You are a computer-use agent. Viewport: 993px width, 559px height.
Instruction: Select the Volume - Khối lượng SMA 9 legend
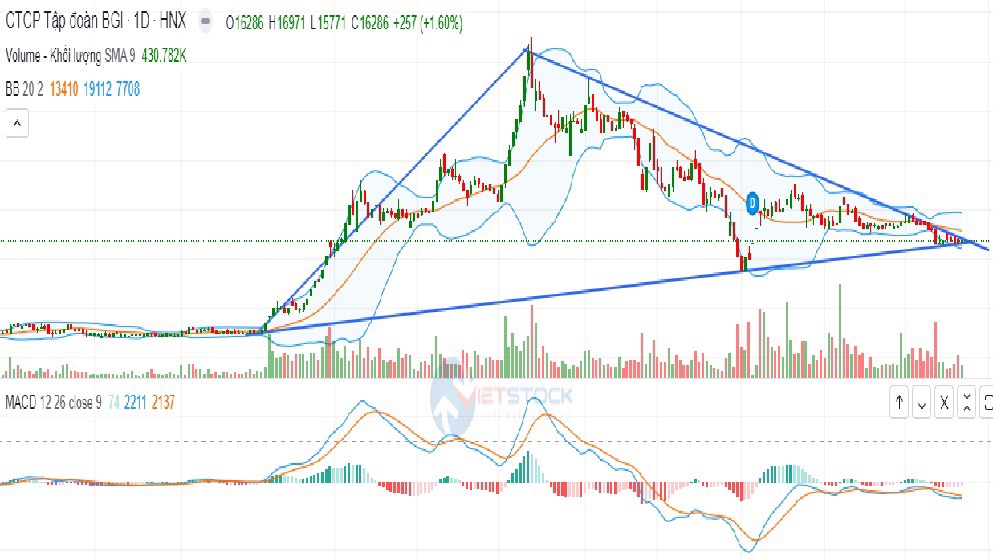pyautogui.click(x=70, y=56)
